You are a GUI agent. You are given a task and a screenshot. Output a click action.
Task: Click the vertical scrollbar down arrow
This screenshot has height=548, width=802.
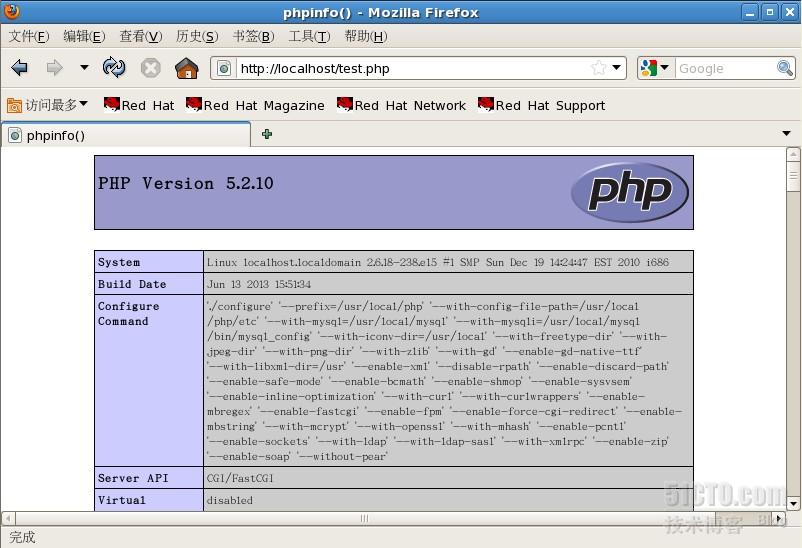pyautogui.click(x=793, y=503)
